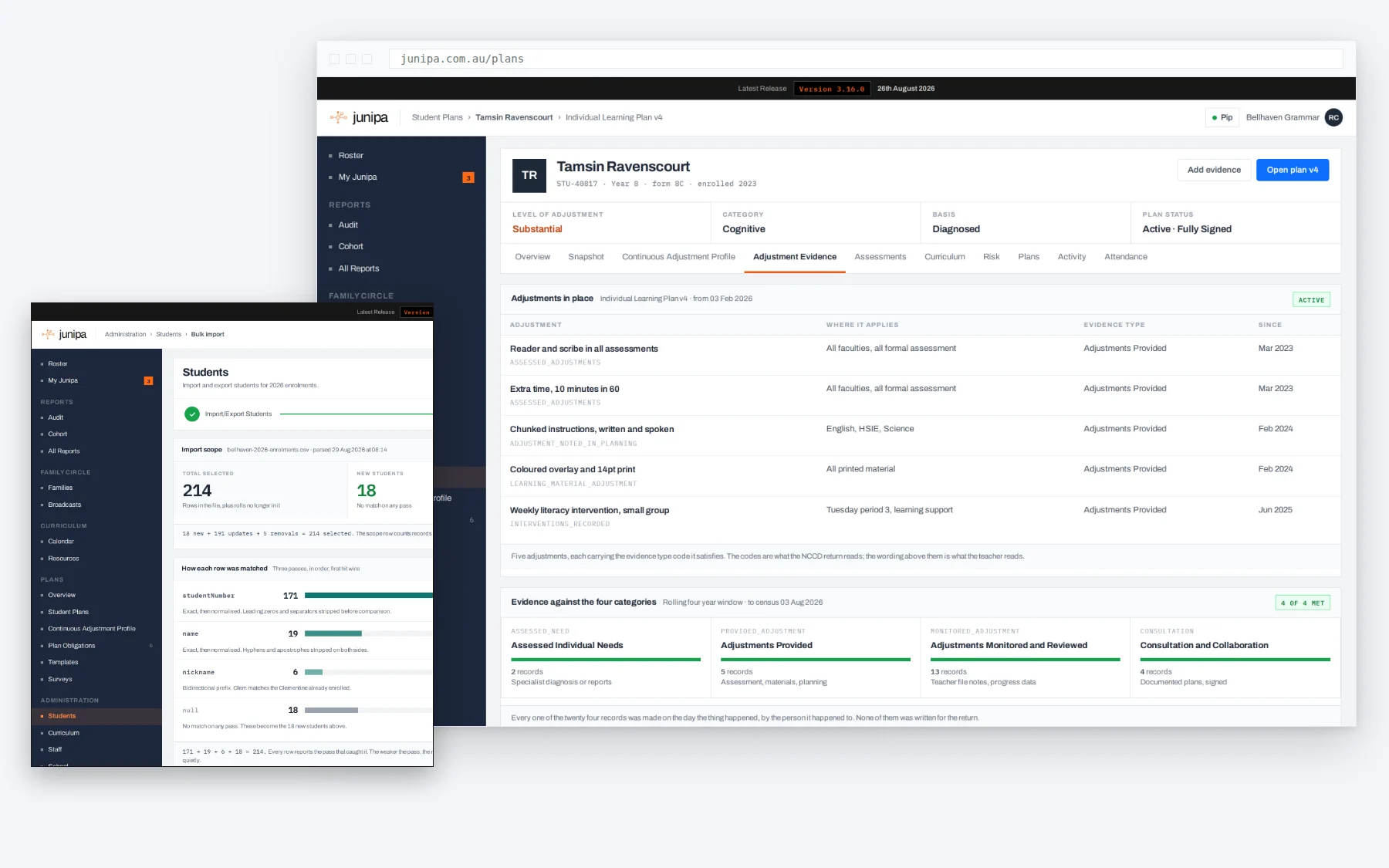Click the 214 total selected figure
The width and height of the screenshot is (1389, 868).
pyautogui.click(x=197, y=491)
